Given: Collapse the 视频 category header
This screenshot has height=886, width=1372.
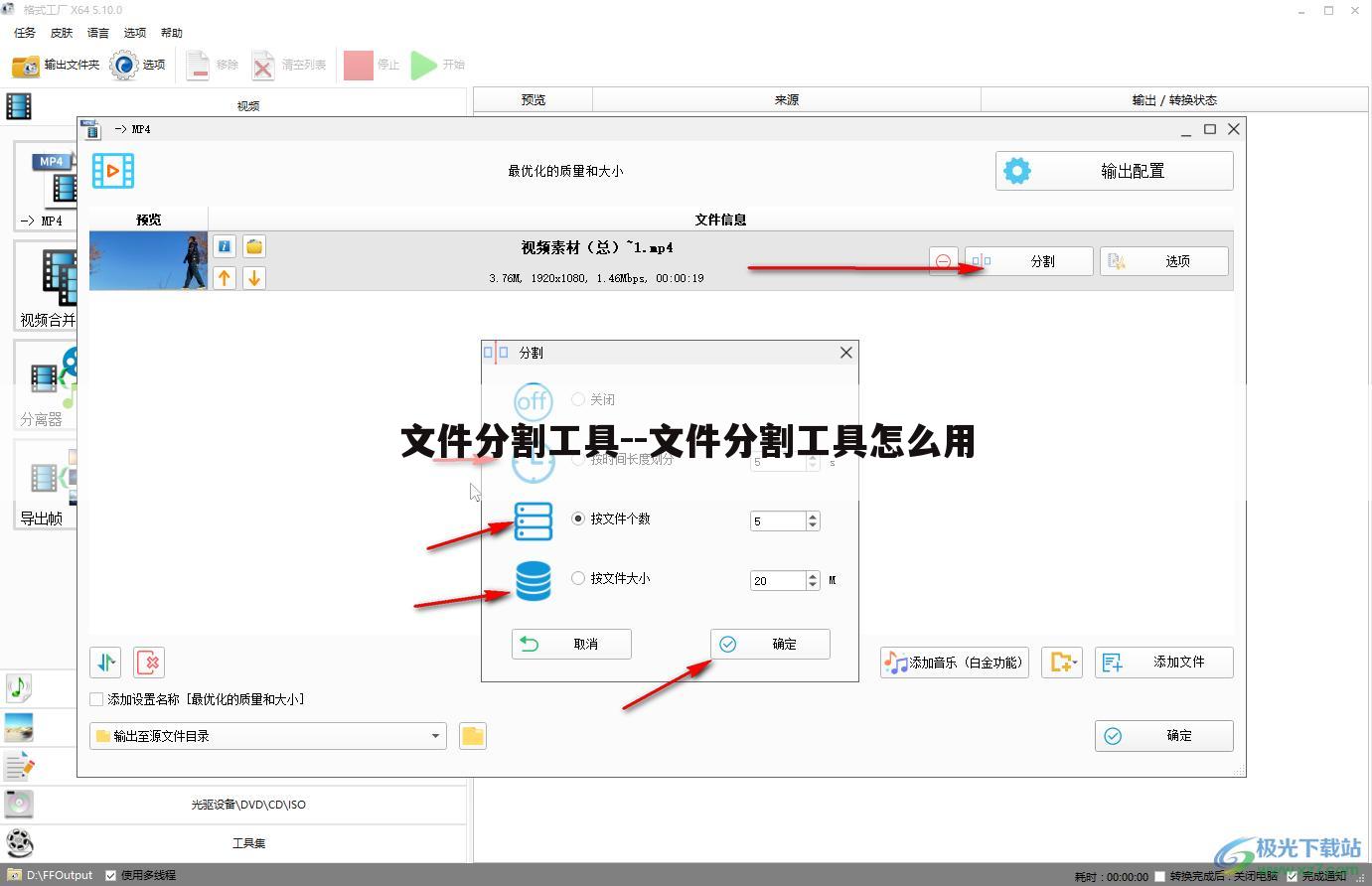Looking at the screenshot, I should click(248, 105).
